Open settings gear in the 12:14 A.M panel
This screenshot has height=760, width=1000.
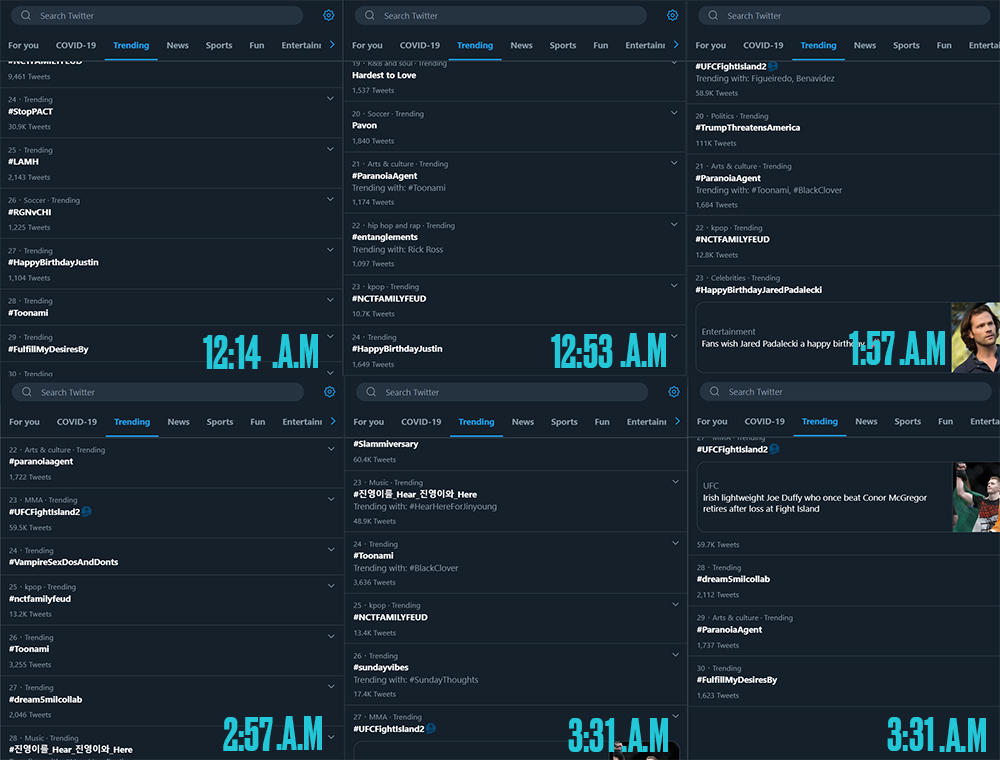(328, 15)
